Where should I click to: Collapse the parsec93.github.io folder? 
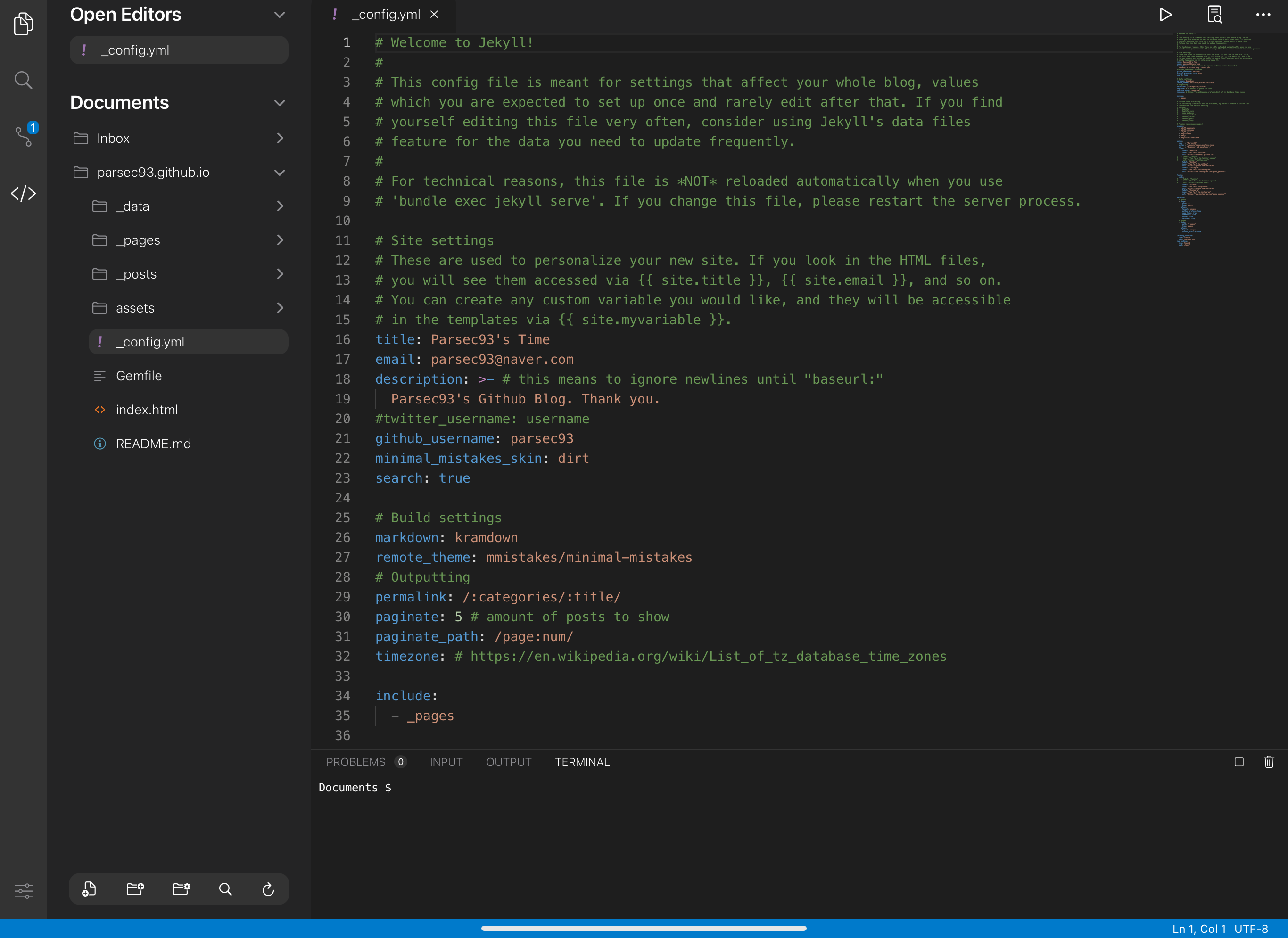coord(280,172)
